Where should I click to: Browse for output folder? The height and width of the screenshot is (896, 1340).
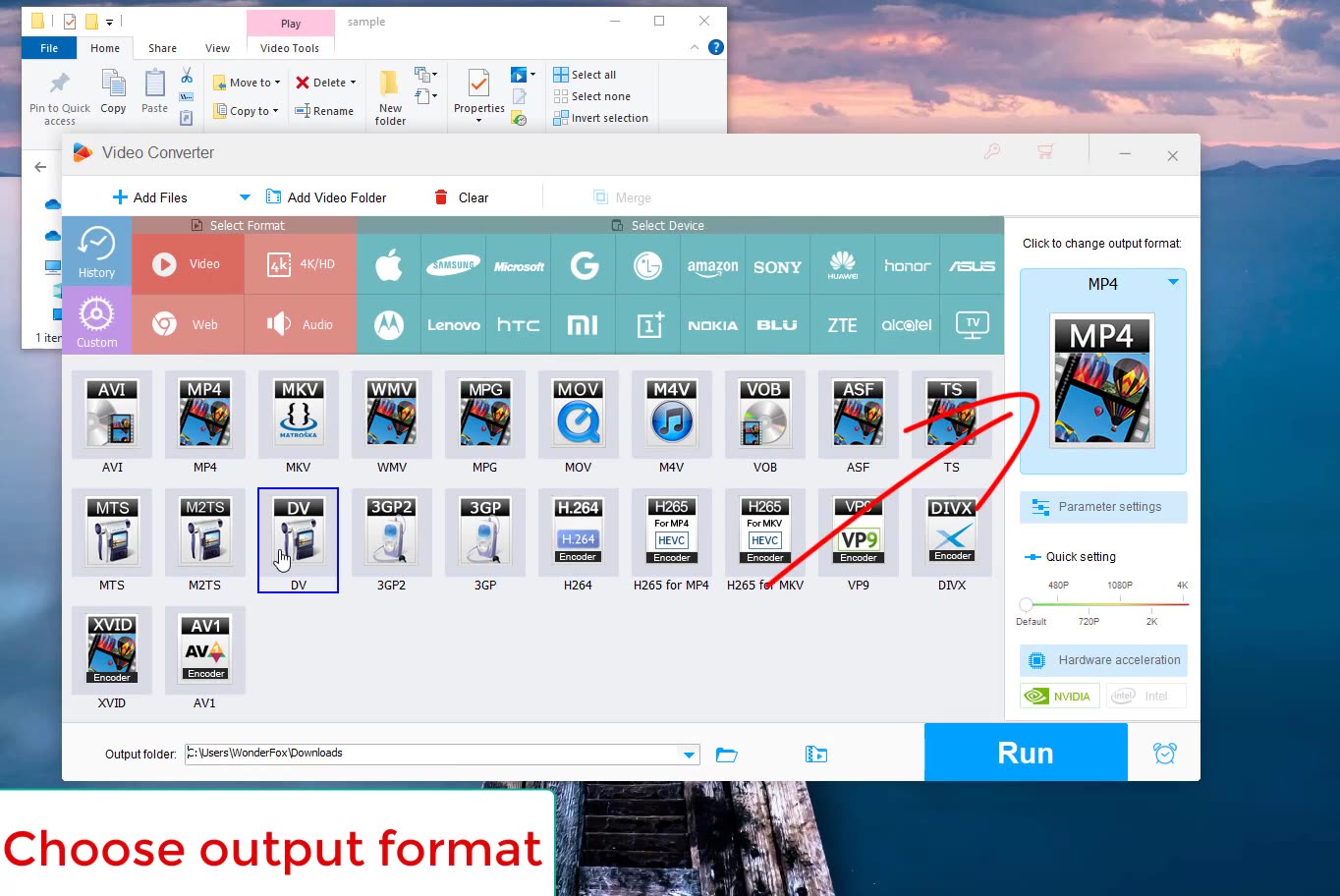727,755
